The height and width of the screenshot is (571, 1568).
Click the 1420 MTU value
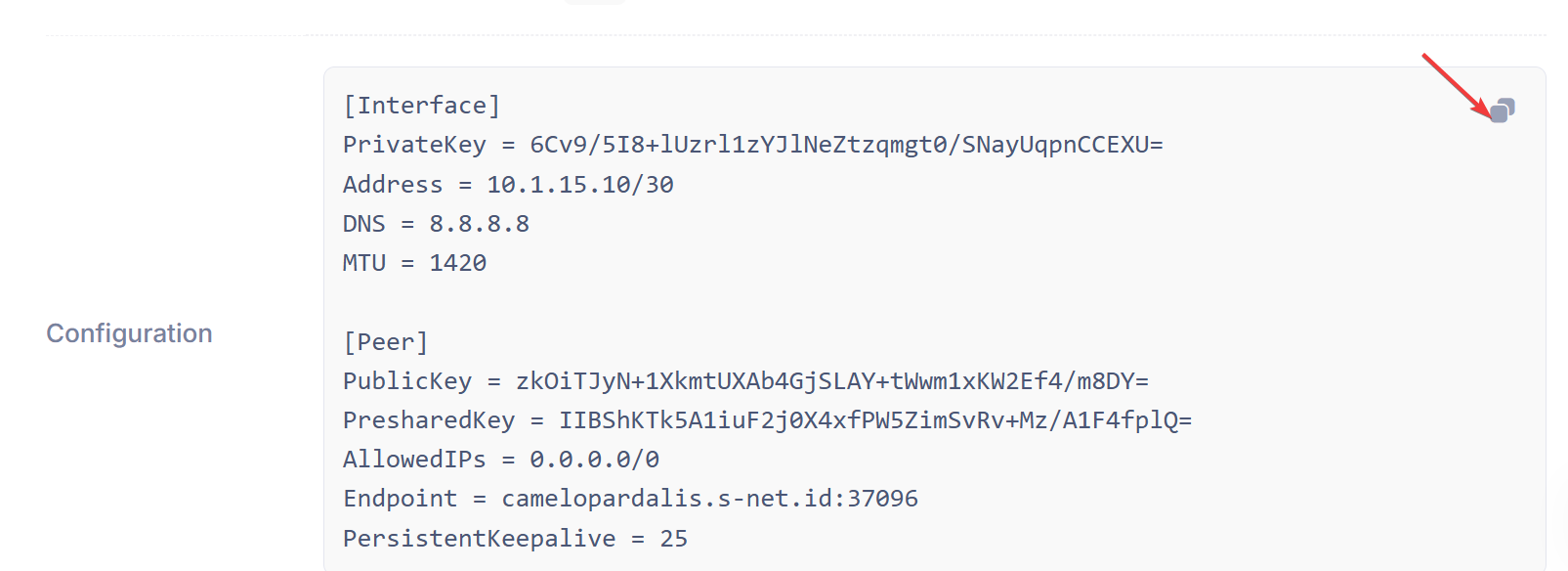(x=458, y=263)
